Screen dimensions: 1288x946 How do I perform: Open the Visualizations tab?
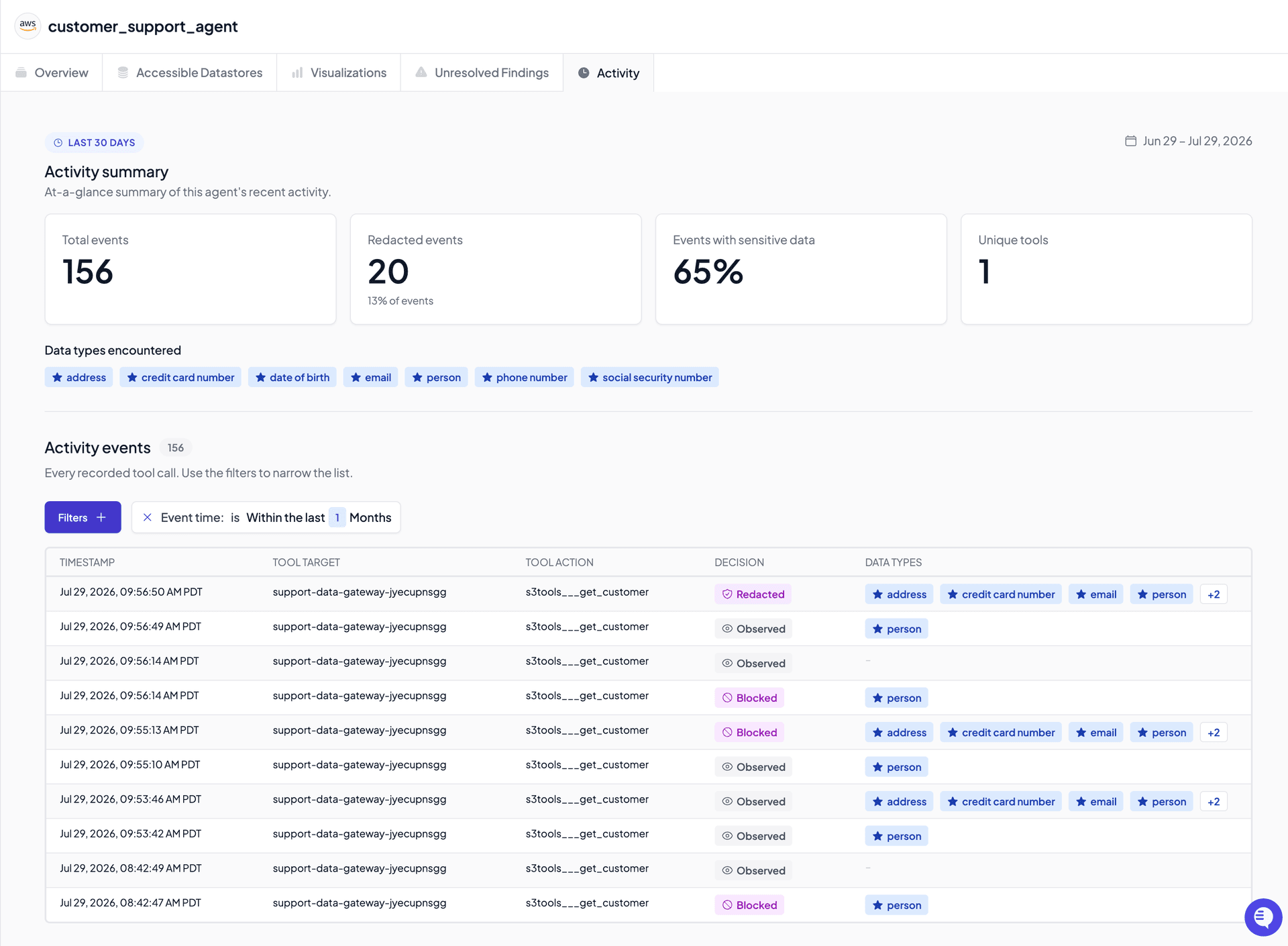[339, 72]
